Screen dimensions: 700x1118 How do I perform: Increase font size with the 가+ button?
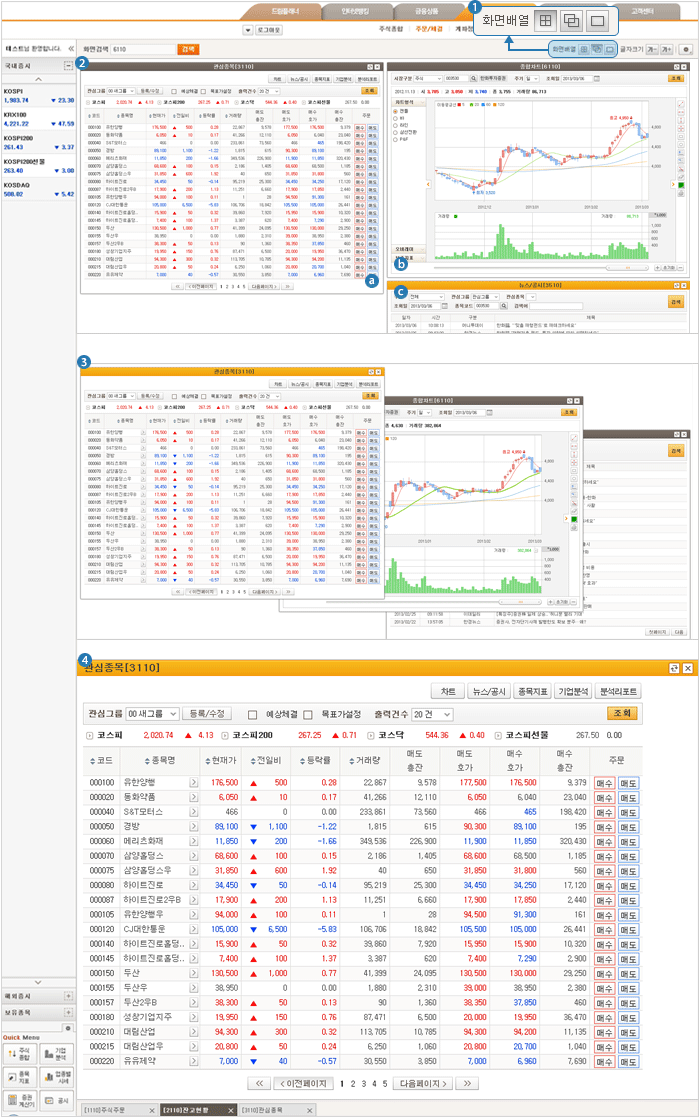pyautogui.click(x=666, y=49)
